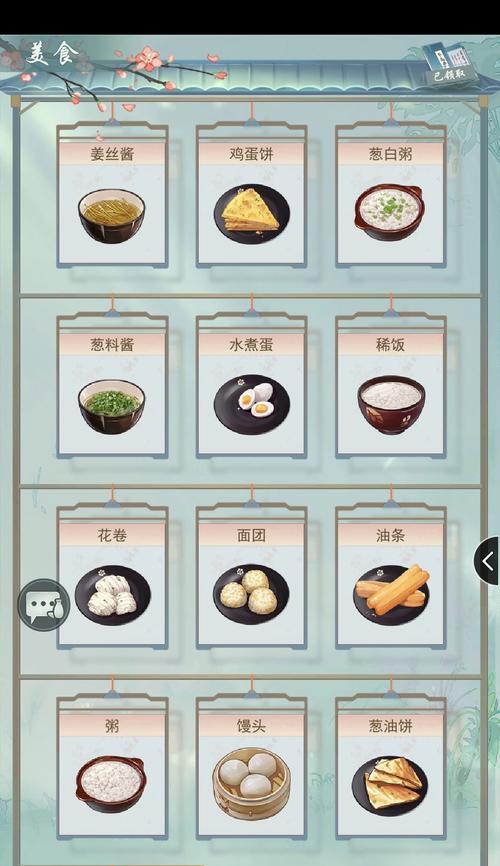Open the 花卷 steamed roll plate
This screenshot has height=866, width=500.
point(113,595)
